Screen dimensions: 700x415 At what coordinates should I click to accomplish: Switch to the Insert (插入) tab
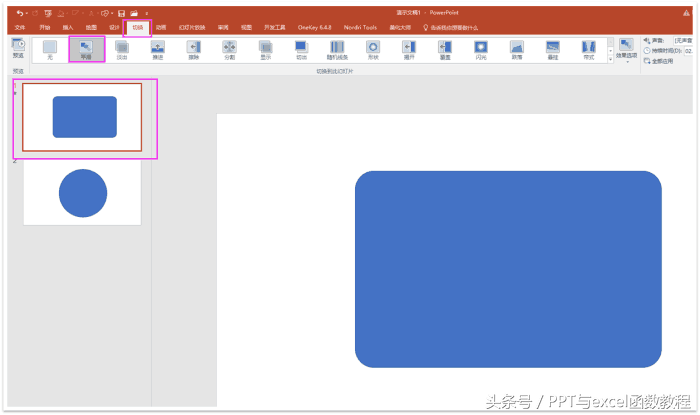click(x=68, y=28)
